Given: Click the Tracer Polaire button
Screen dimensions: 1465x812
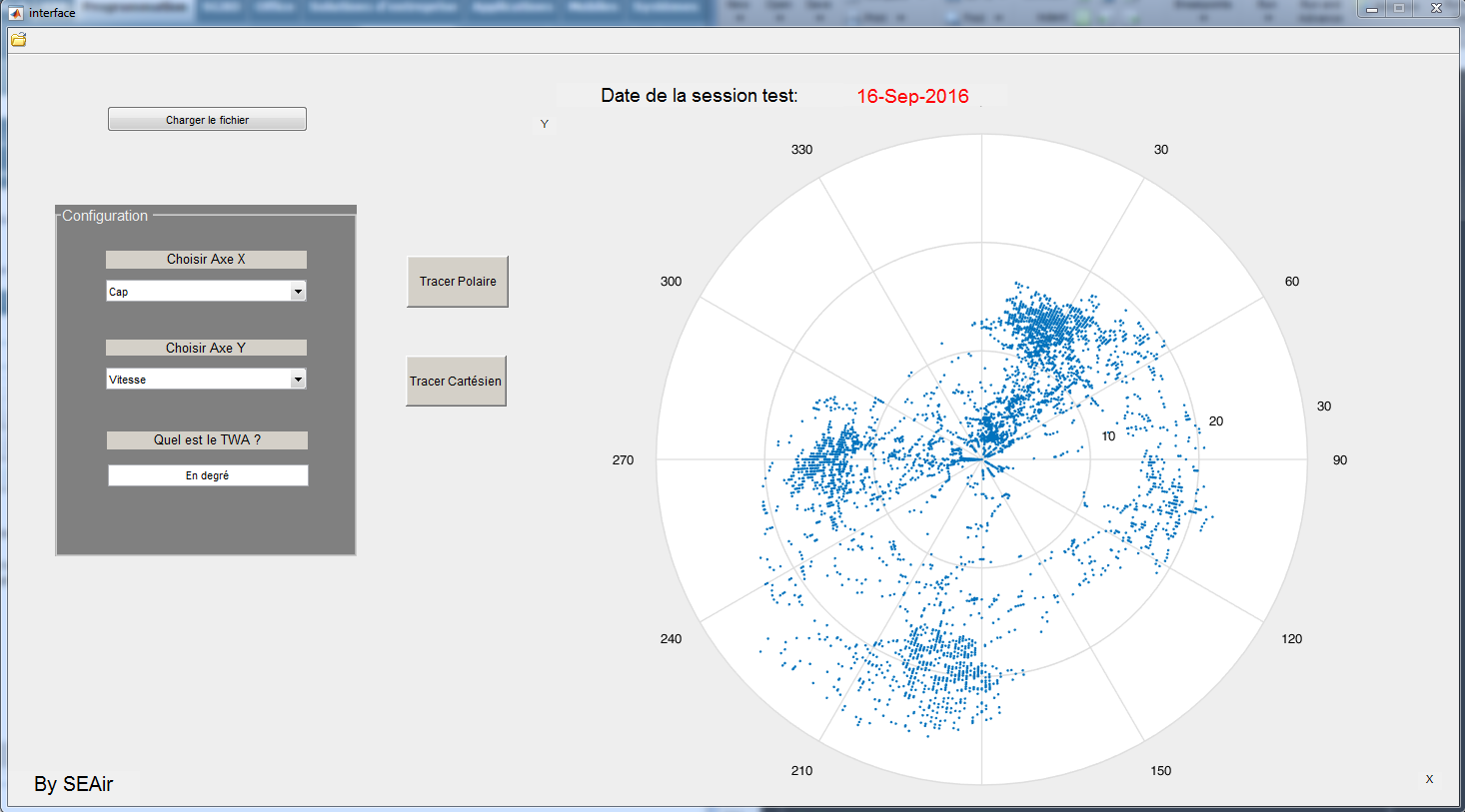Looking at the screenshot, I should pos(458,282).
